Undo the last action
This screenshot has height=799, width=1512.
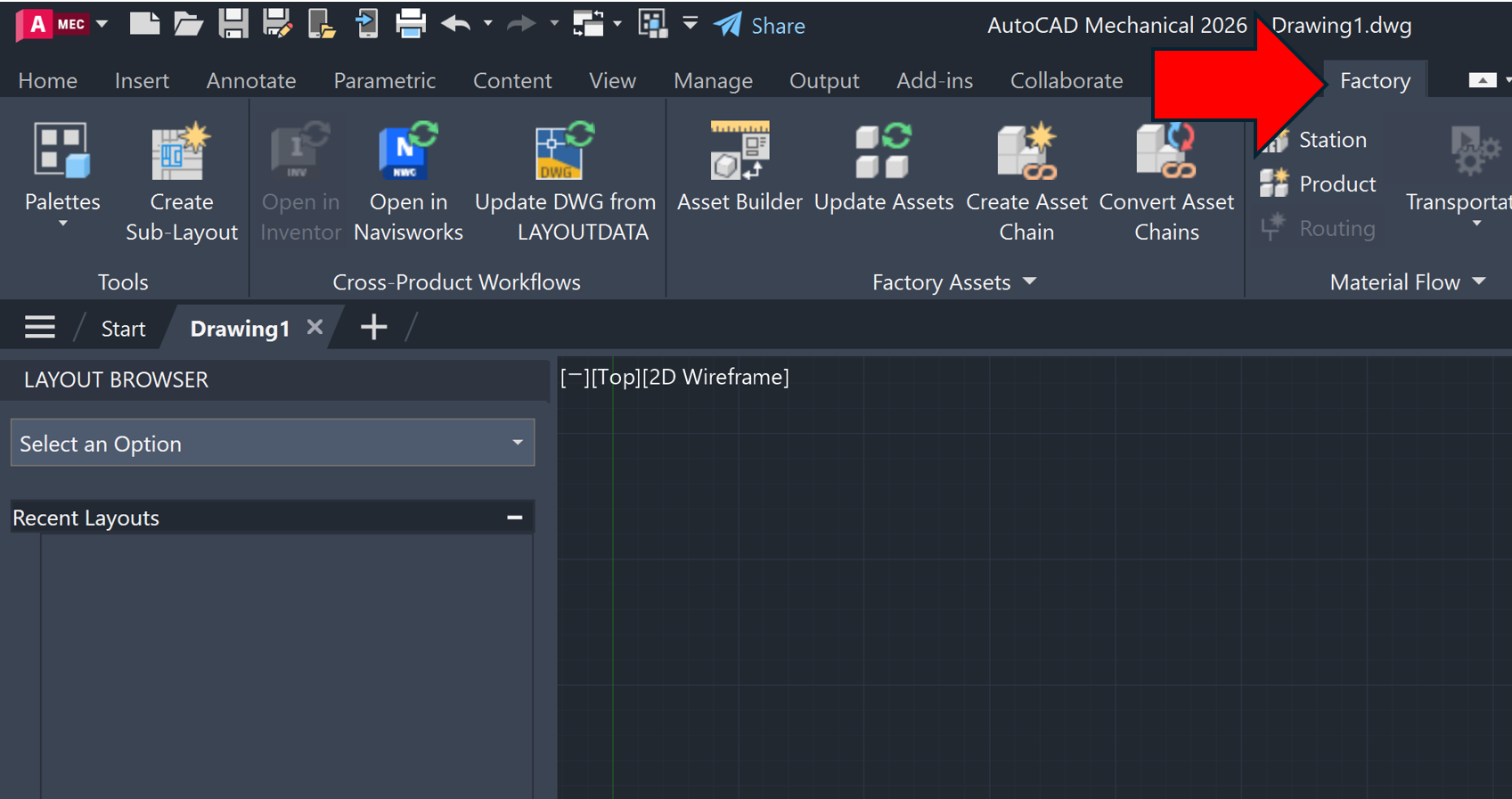(455, 24)
